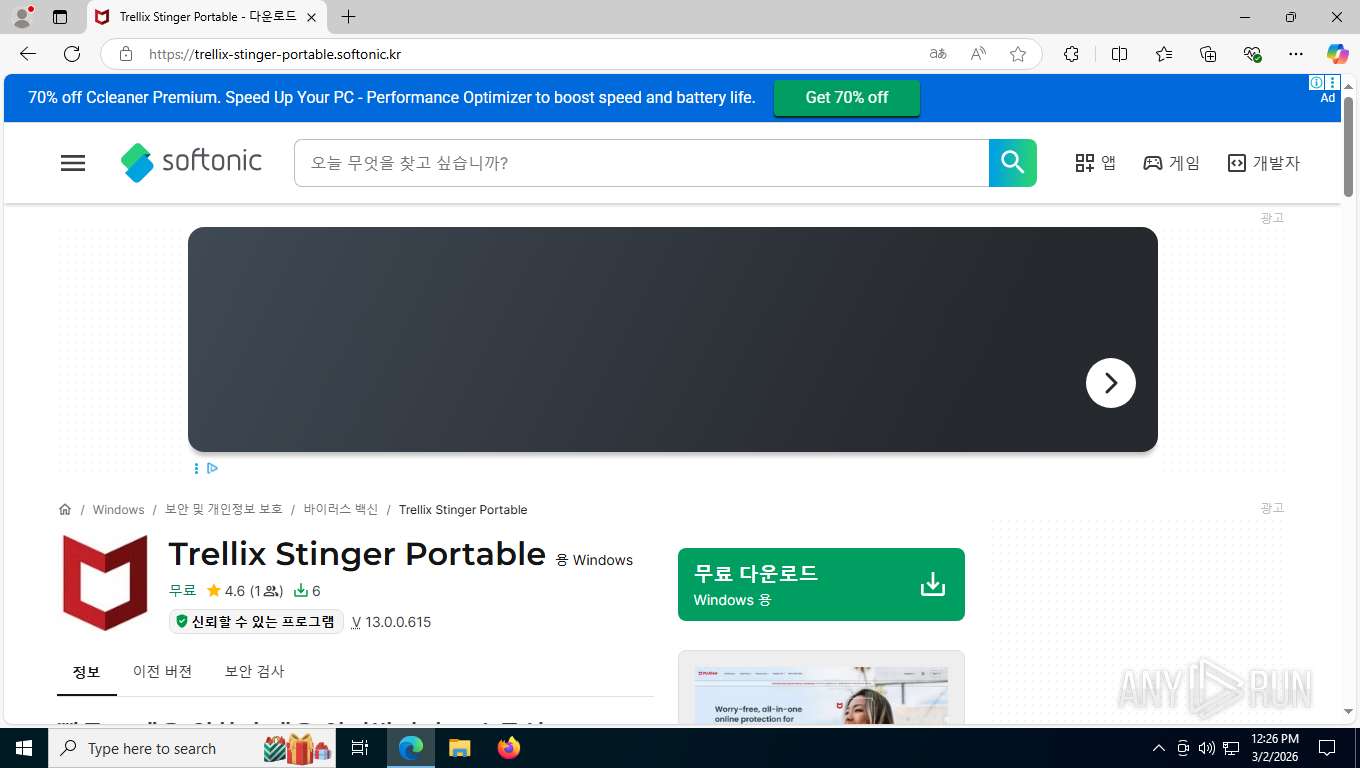Close the Trellix Stinger Portable tab
This screenshot has height=768, width=1360.
point(311,17)
